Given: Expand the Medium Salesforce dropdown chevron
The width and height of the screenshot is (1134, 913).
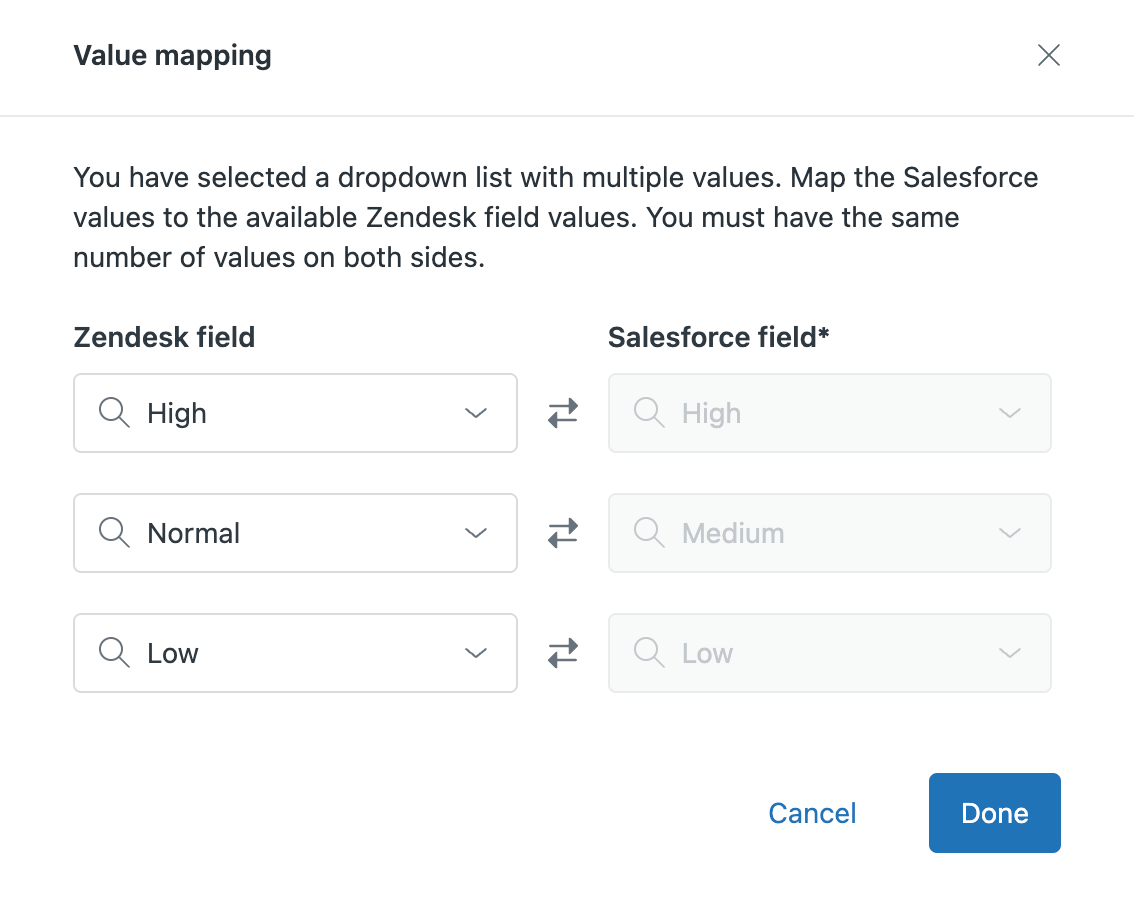Looking at the screenshot, I should pos(1010,532).
